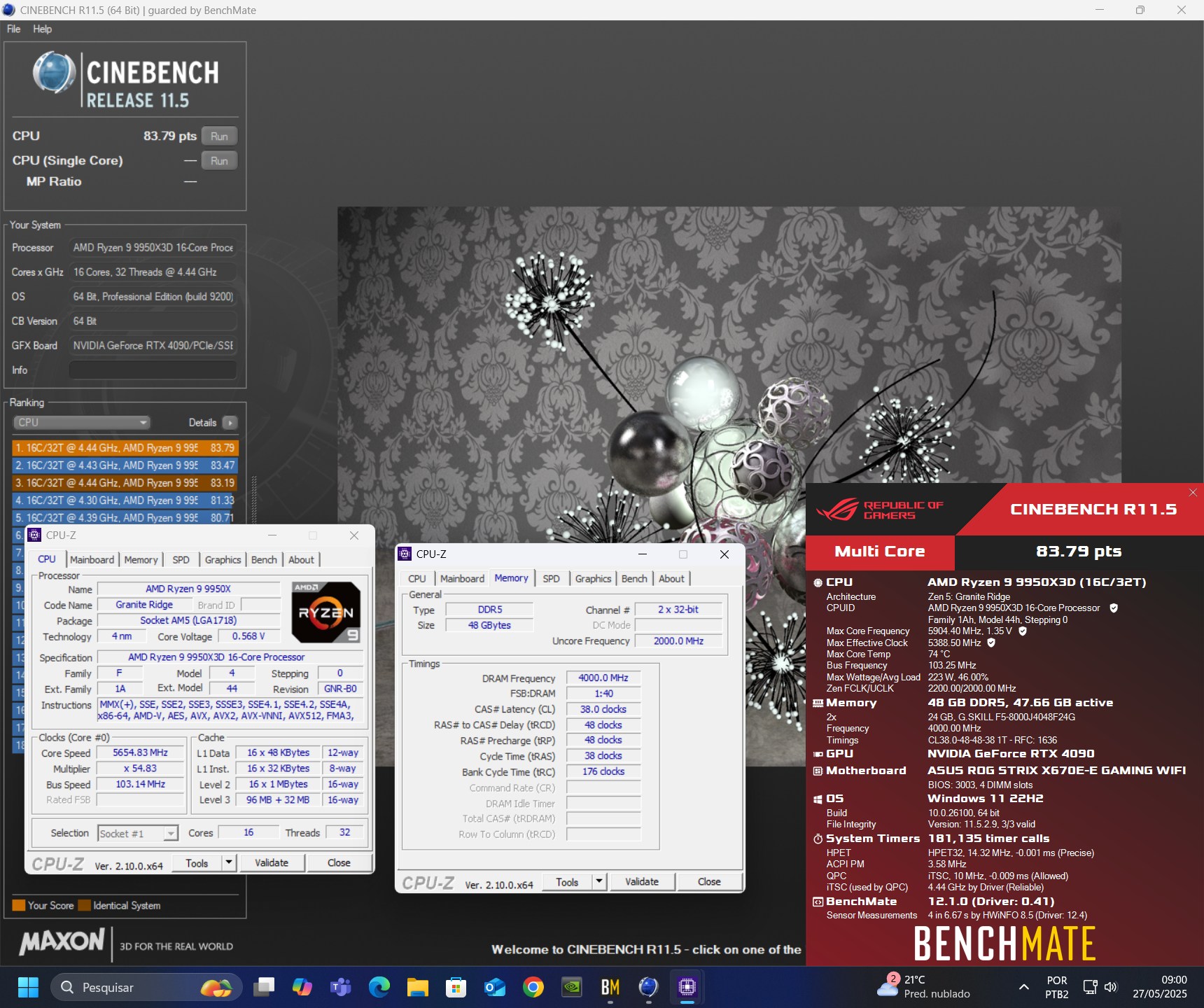1204x1008 pixels.
Task: Click the Windows search box Pesquisar
Action: tap(147, 987)
